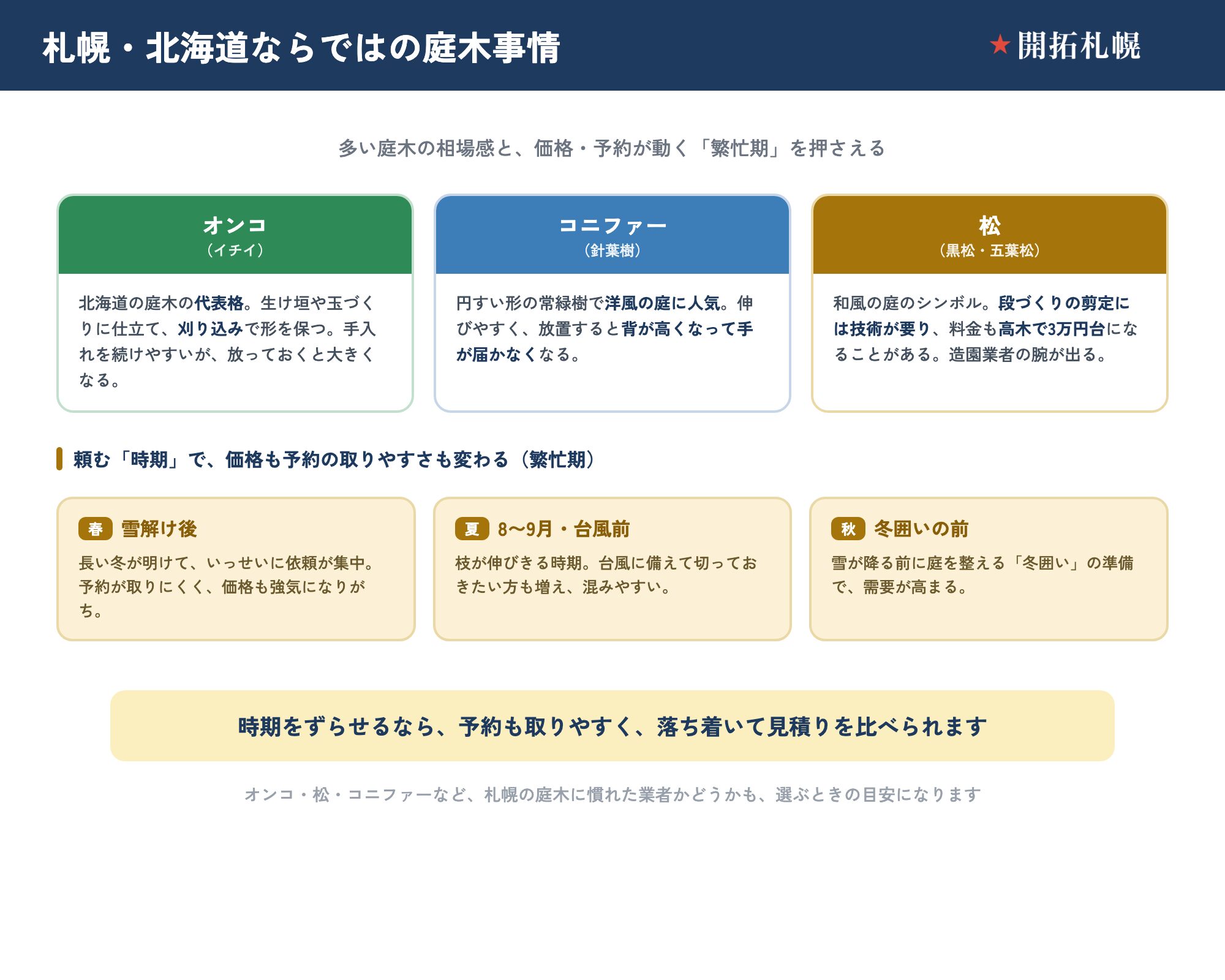Viewport: 1225px width, 980px height.
Task: Click the 秋 badge on the 冬囲いの前 card
Action: tap(848, 529)
